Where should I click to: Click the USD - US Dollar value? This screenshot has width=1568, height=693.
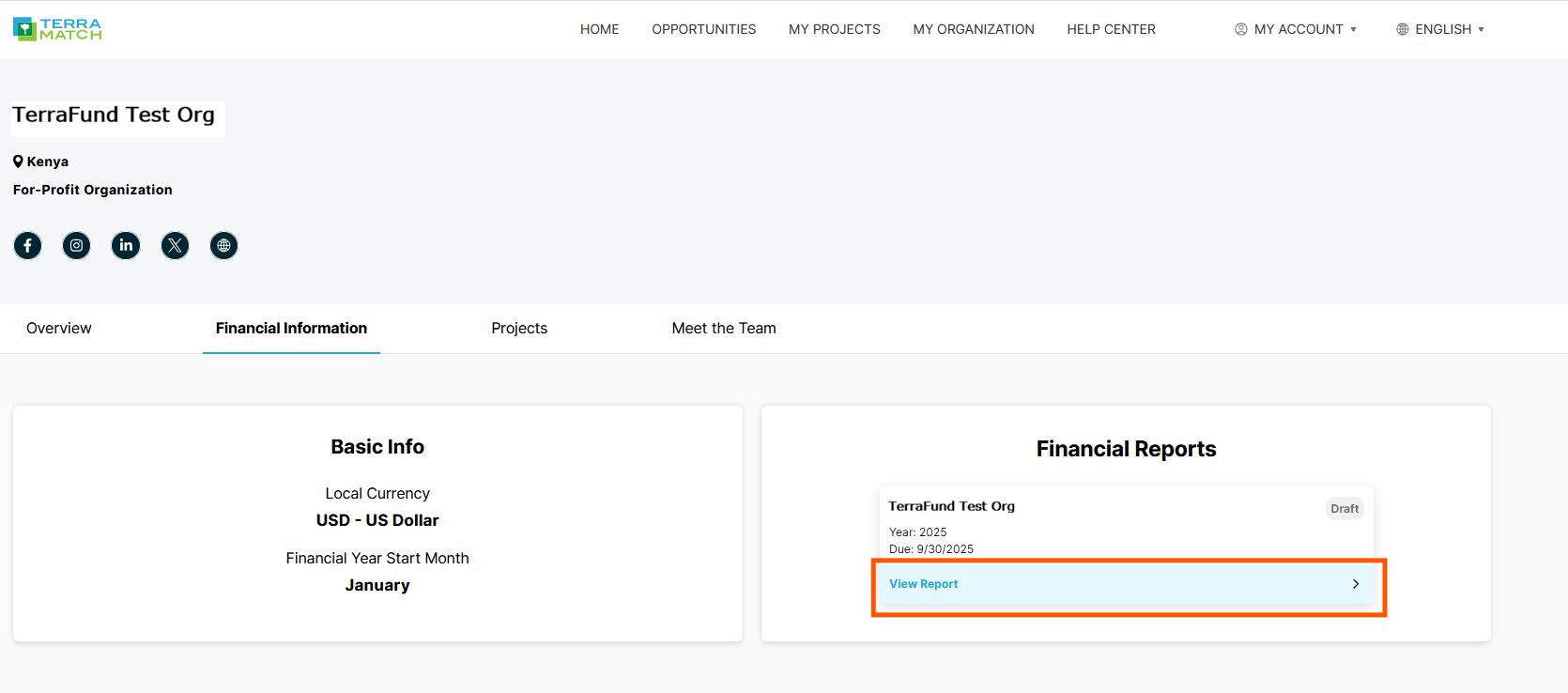click(377, 520)
